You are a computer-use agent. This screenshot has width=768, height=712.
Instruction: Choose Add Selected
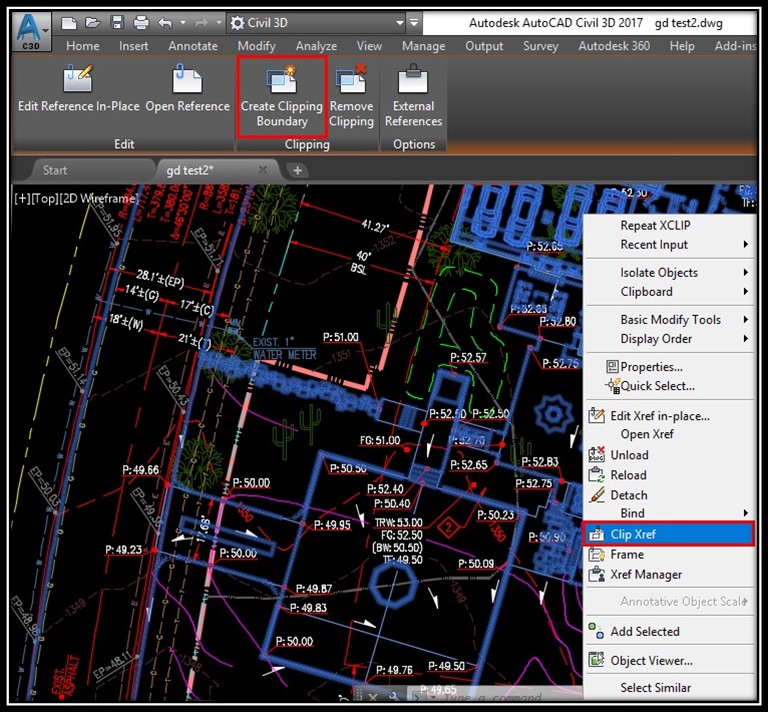669,632
